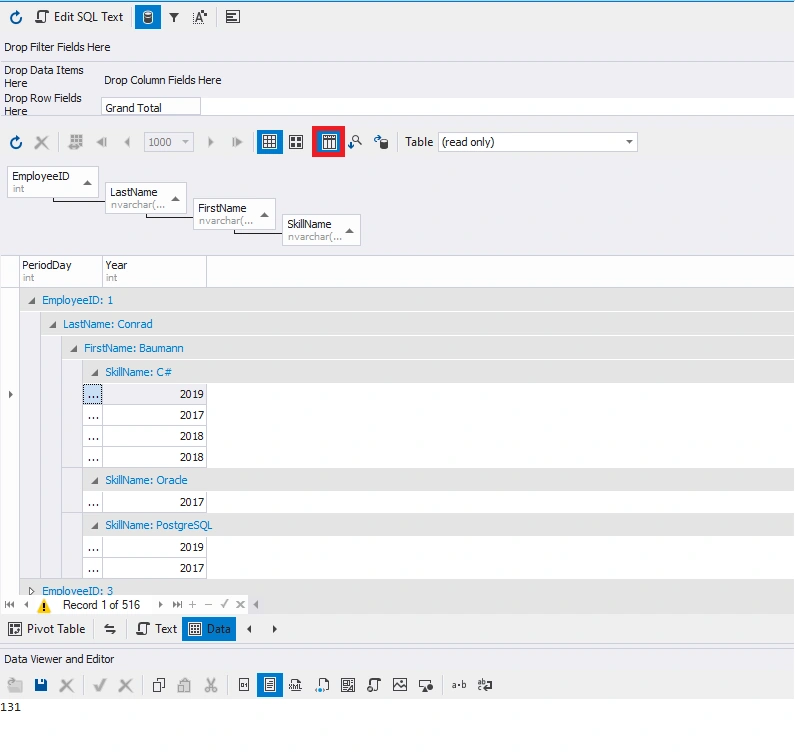The image size is (795, 754).
Task: Switch to the Data tab
Action: point(209,629)
